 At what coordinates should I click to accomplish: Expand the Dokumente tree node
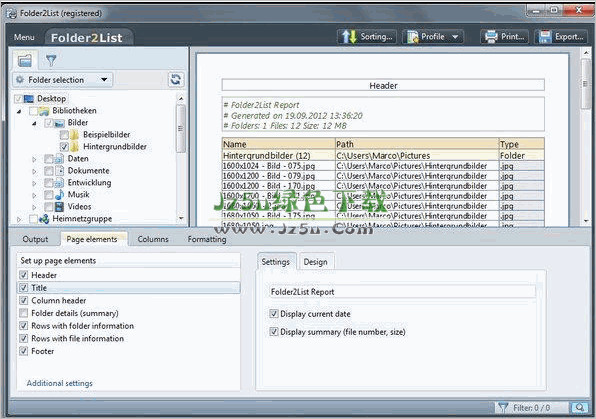click(34, 171)
